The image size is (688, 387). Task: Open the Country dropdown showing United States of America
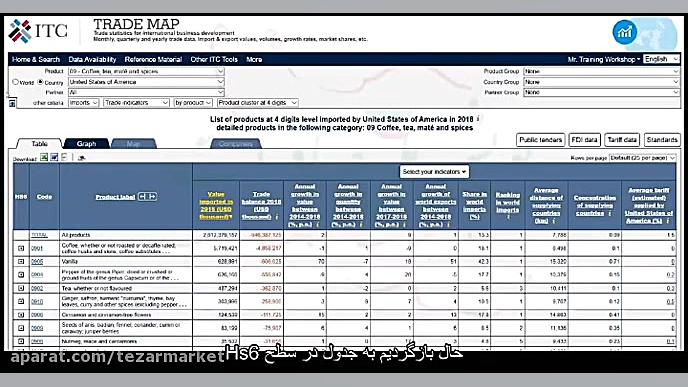[x=147, y=82]
